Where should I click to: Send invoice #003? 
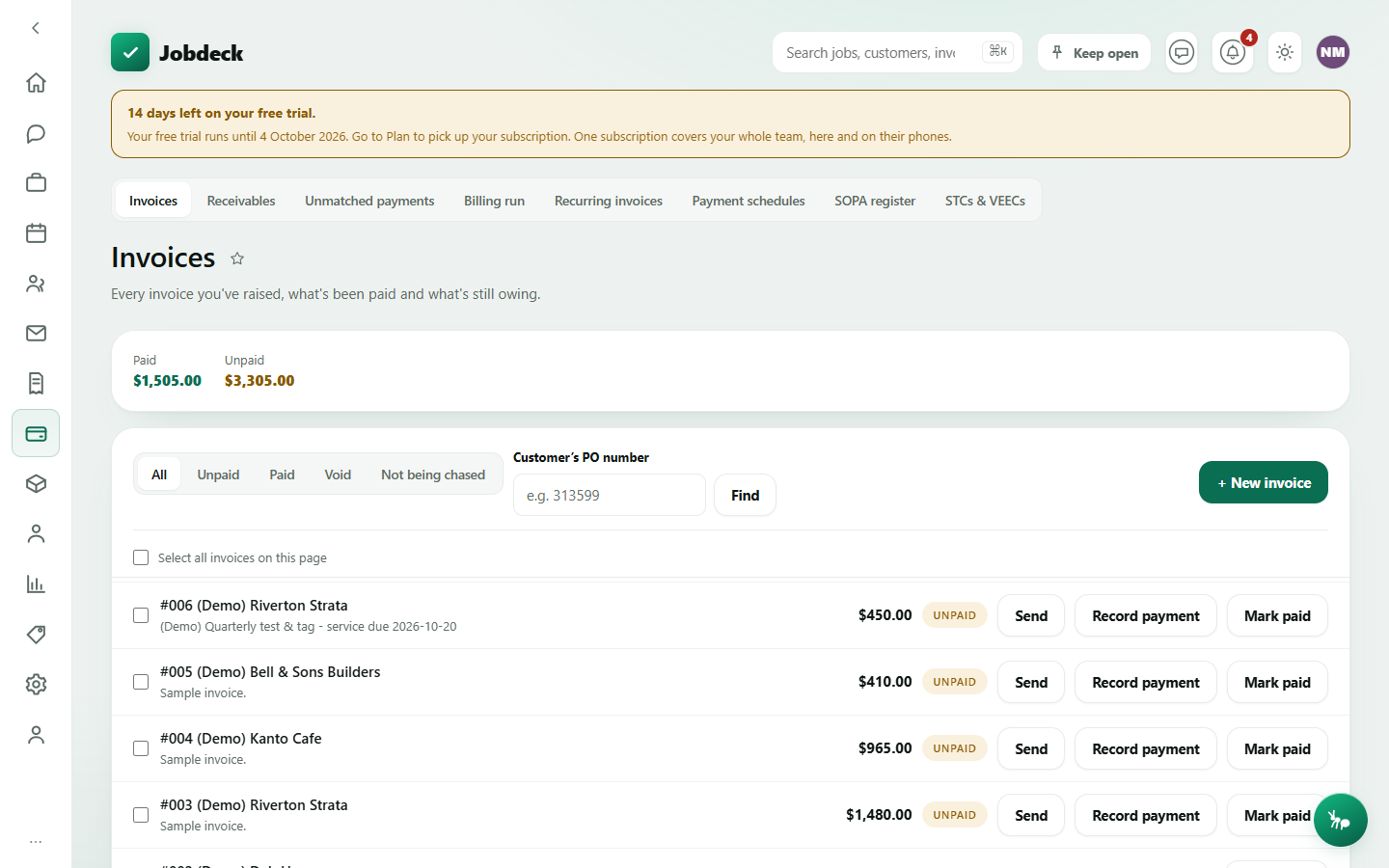1031,815
